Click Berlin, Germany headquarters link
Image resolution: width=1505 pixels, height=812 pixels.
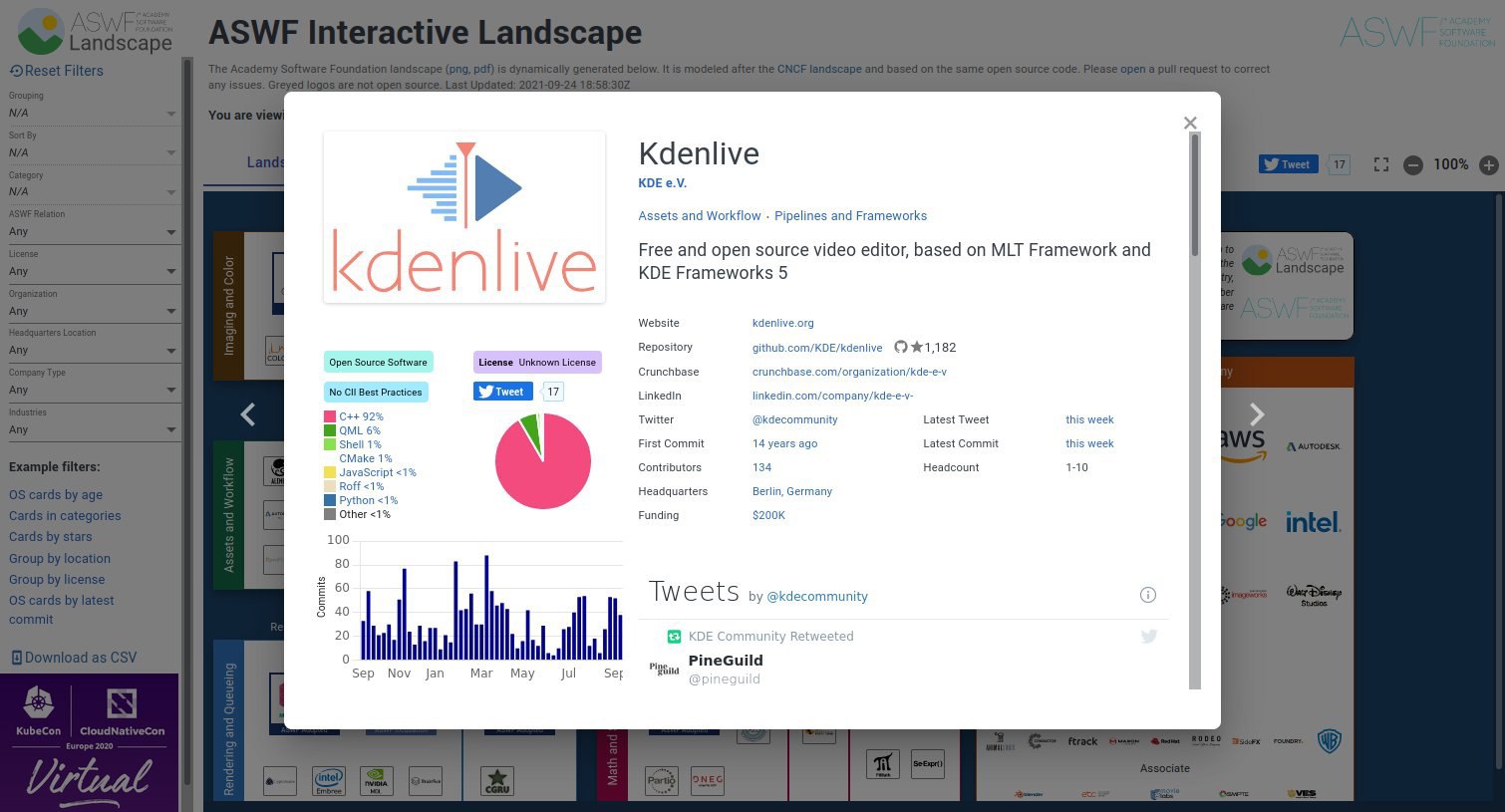click(x=792, y=491)
